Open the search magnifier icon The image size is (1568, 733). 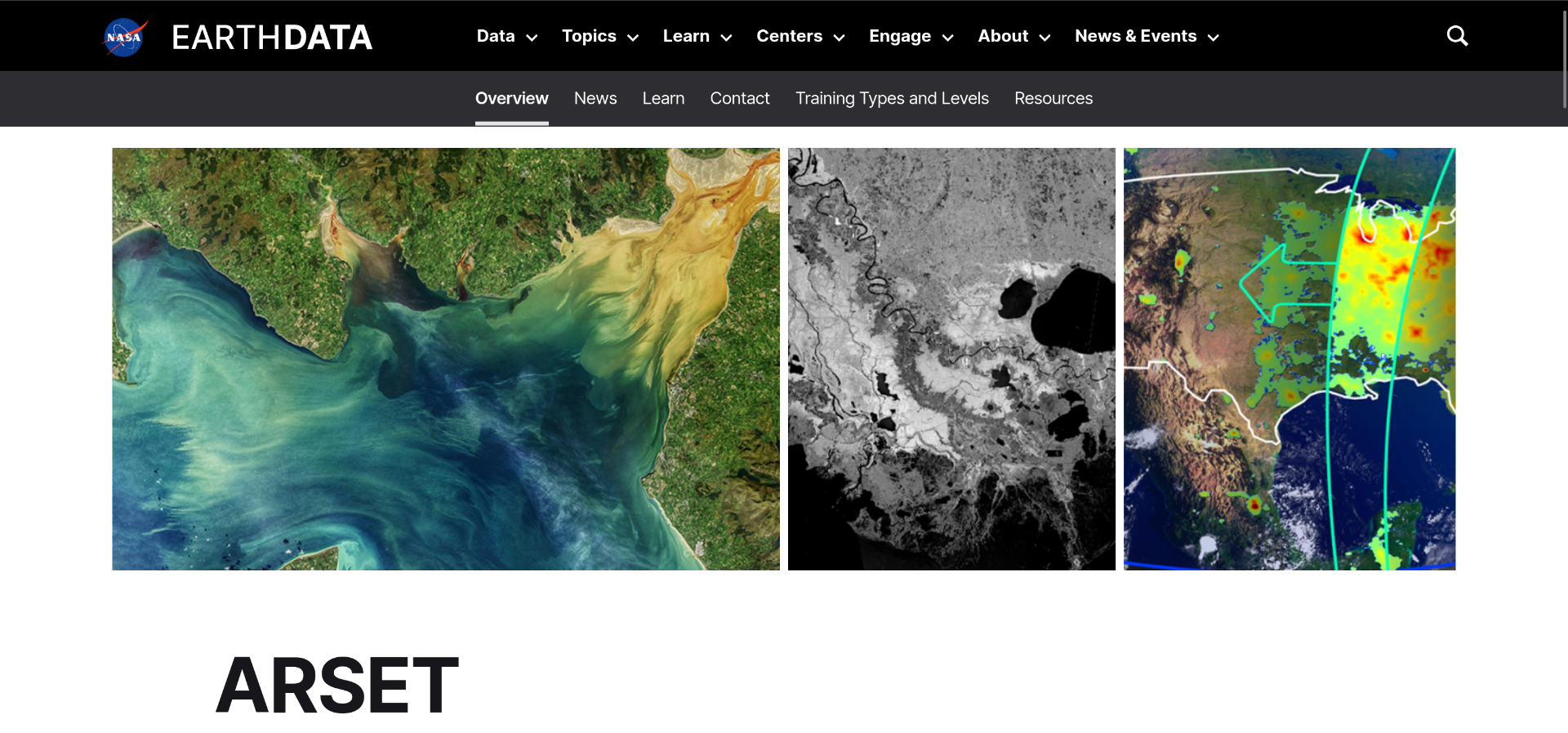(x=1457, y=36)
